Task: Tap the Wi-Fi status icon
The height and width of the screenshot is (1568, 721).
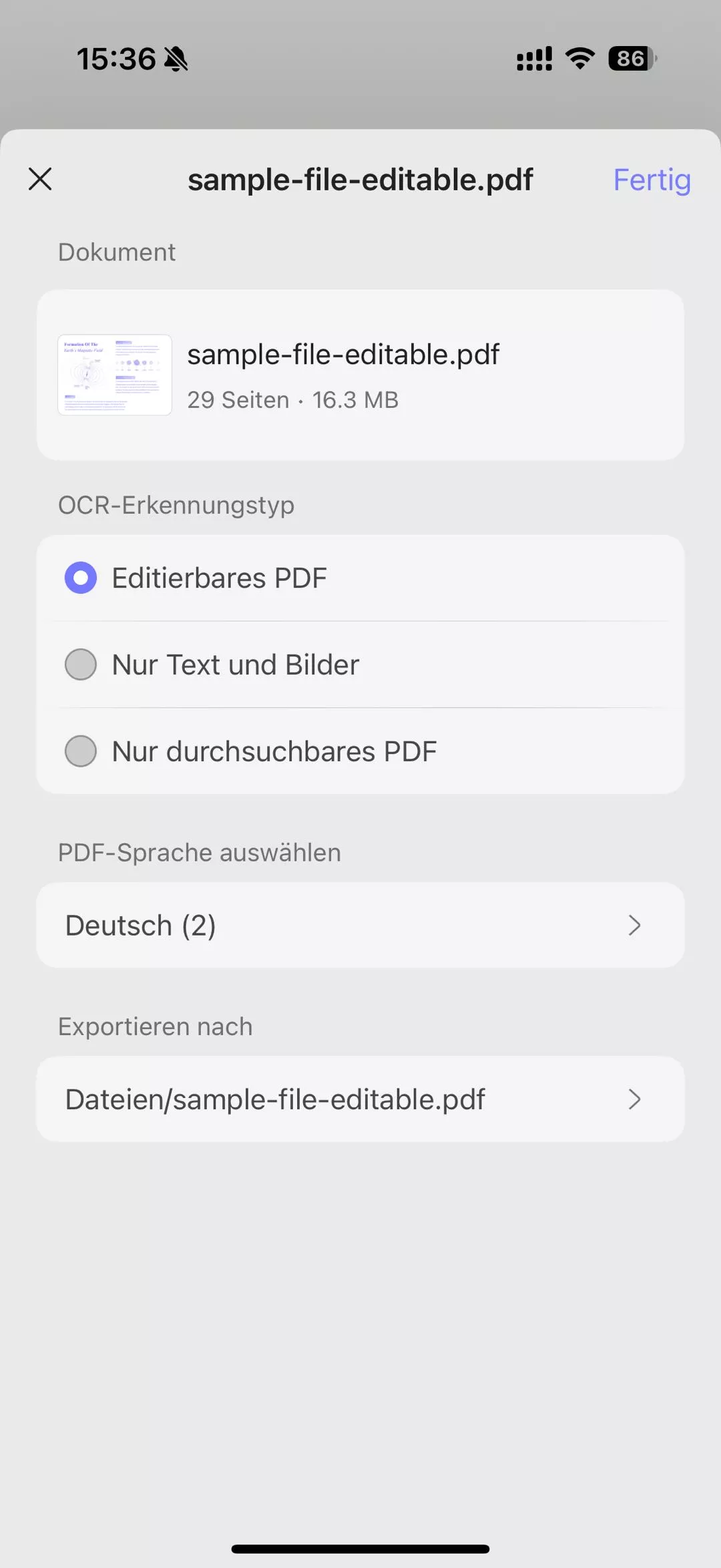Action: pyautogui.click(x=580, y=59)
